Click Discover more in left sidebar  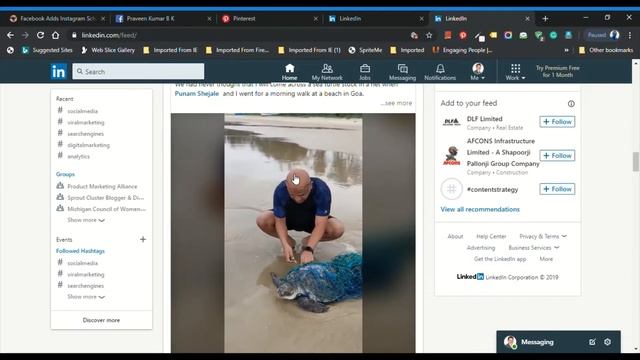pos(101,320)
